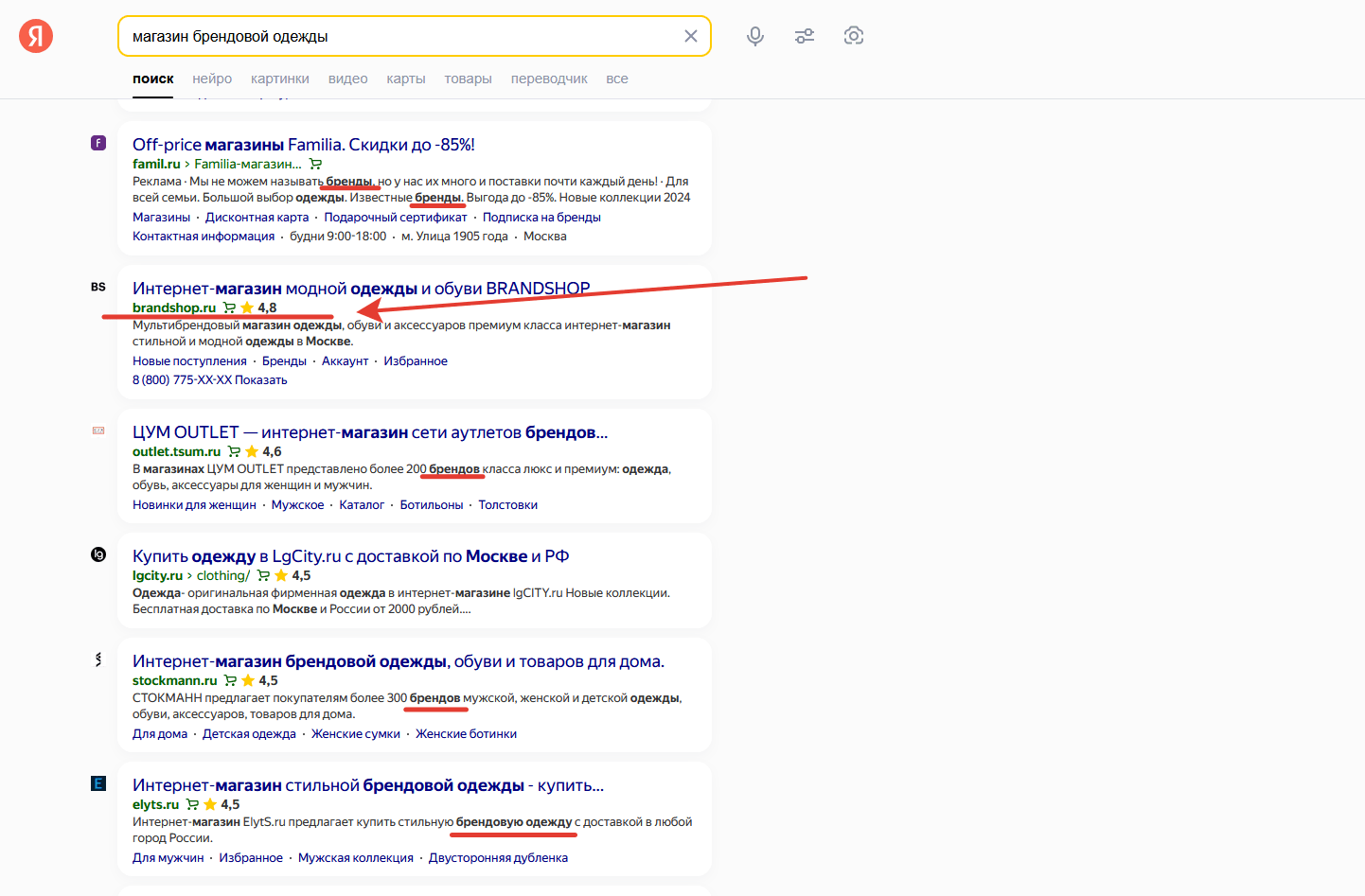The width and height of the screenshot is (1365, 896).
Task: Click the star rating 4,5 of lgcity.ru
Action: tap(292, 575)
